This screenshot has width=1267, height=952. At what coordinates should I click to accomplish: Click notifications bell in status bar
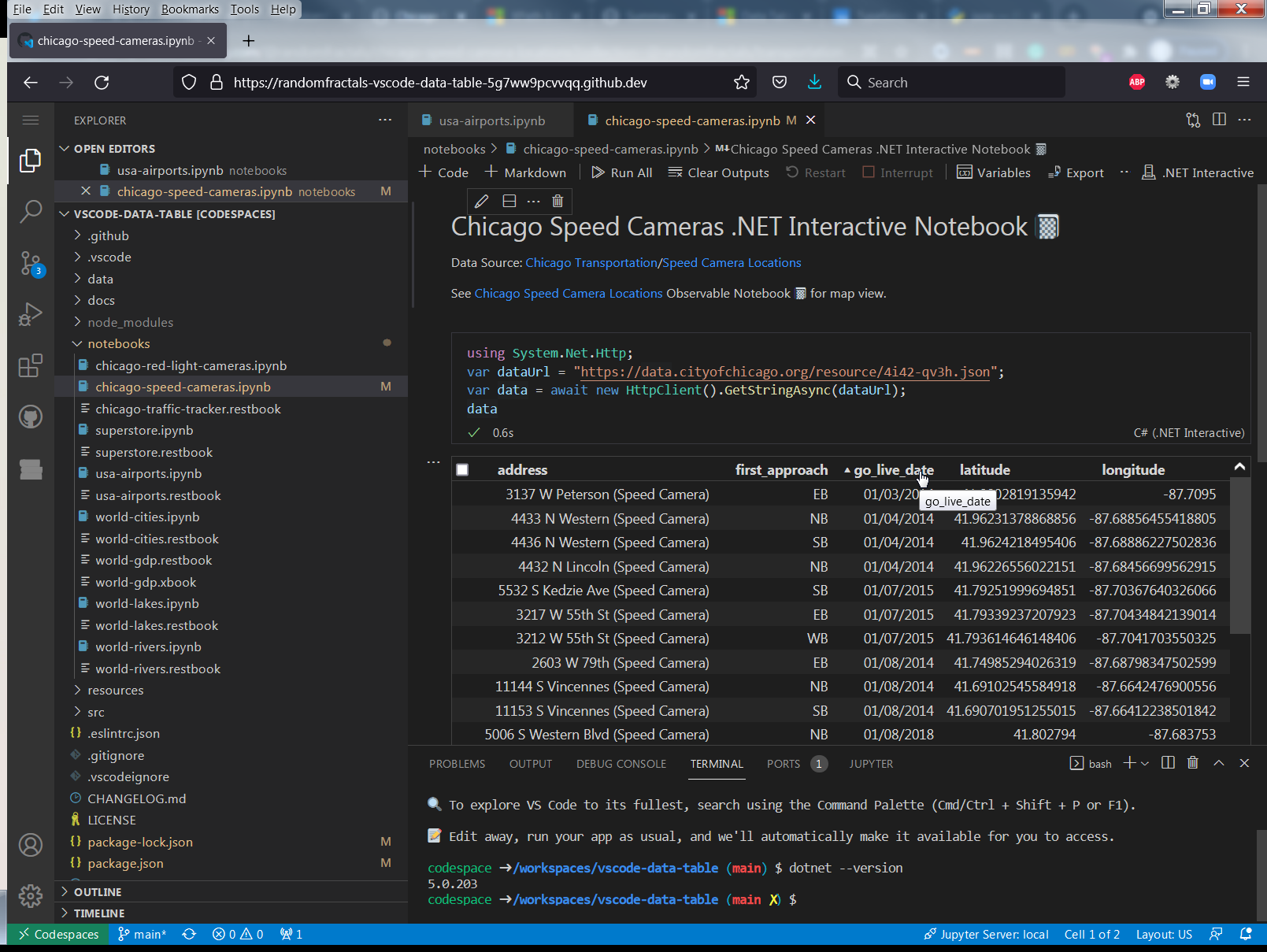click(1246, 934)
